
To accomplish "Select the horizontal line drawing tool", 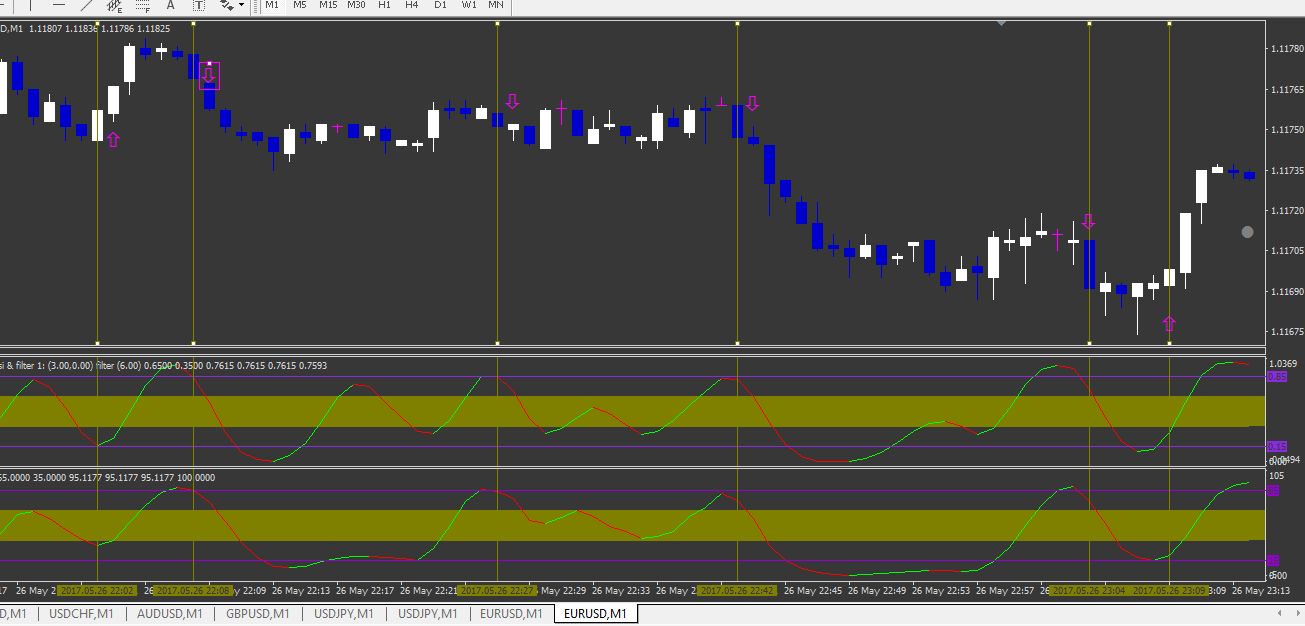I will [x=59, y=5].
